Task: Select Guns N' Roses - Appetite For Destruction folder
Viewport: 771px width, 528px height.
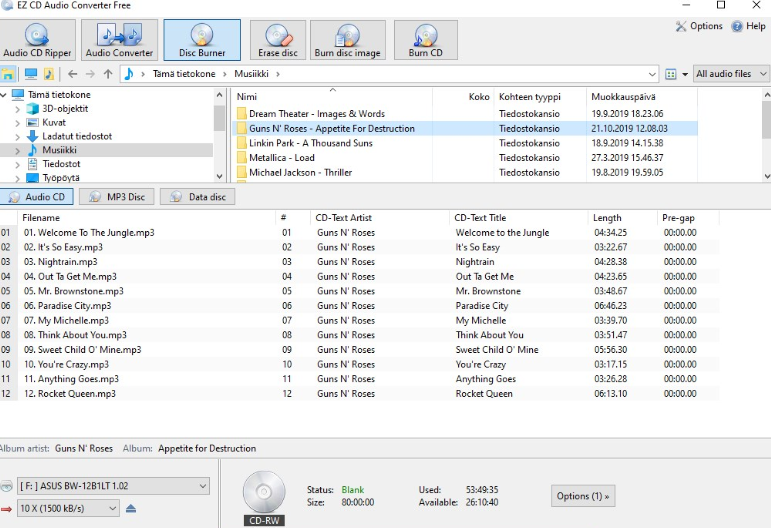Action: click(331, 128)
